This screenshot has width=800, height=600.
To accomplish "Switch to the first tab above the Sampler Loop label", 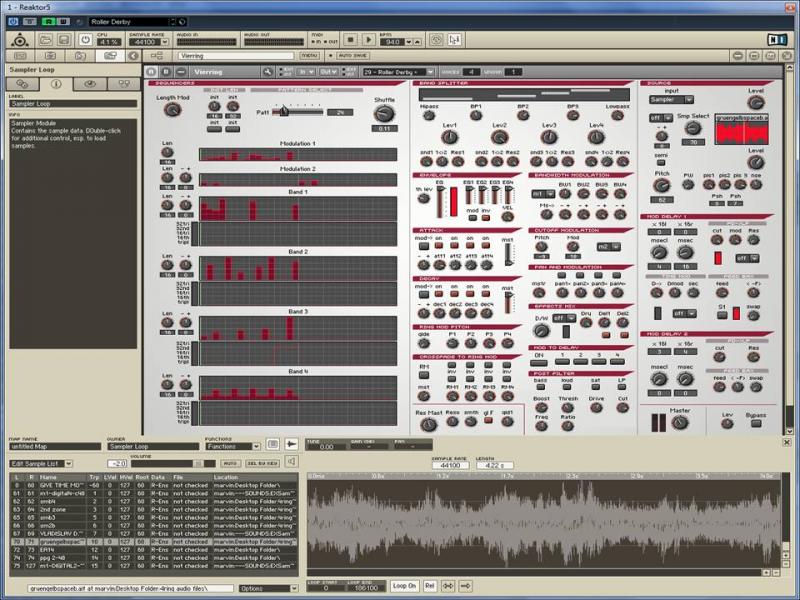I will 22,84.
